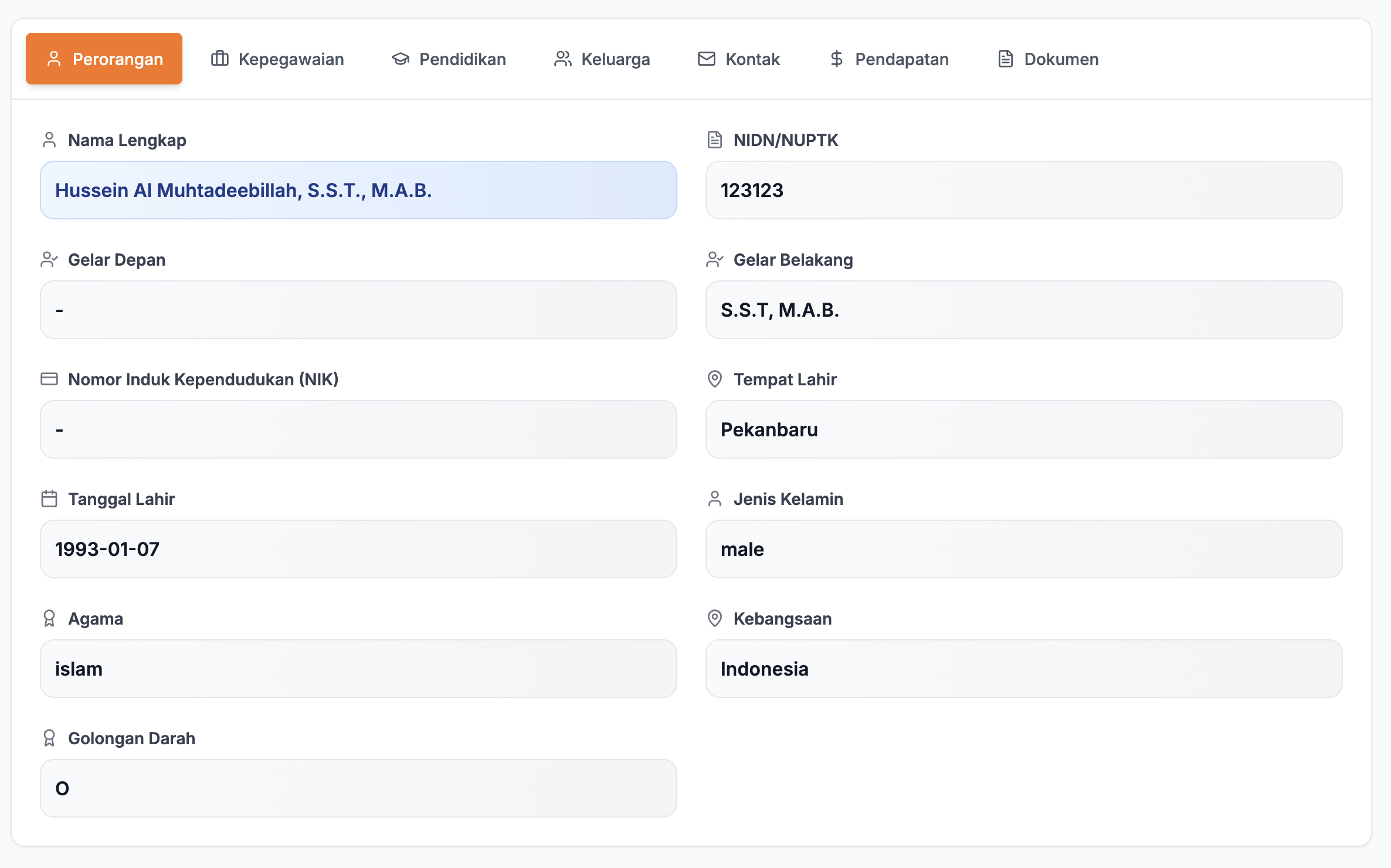
Task: Click the ribbon icon next to Golongan Darah
Action: (49, 738)
